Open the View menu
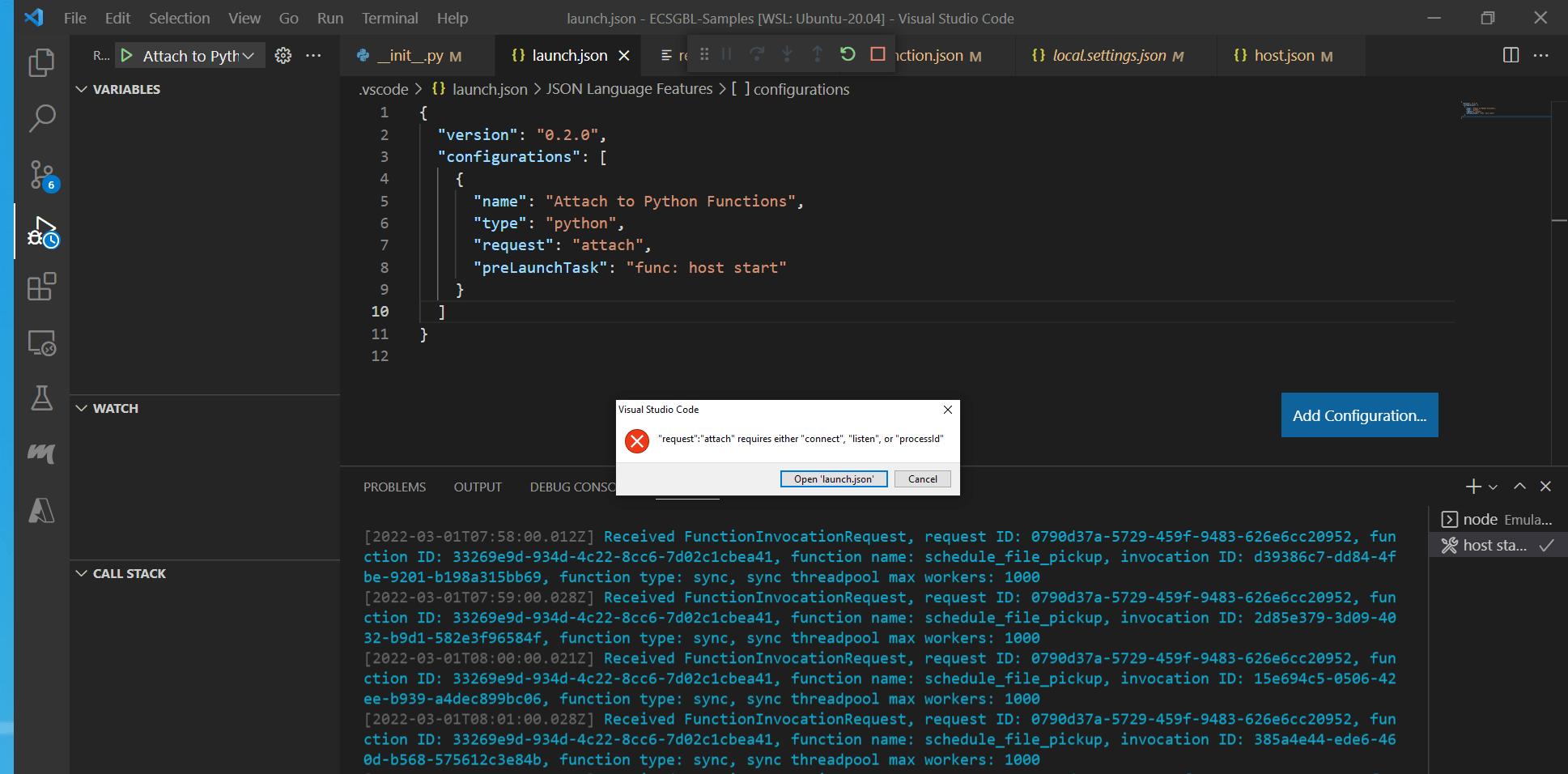The width and height of the screenshot is (1568, 774). point(244,18)
